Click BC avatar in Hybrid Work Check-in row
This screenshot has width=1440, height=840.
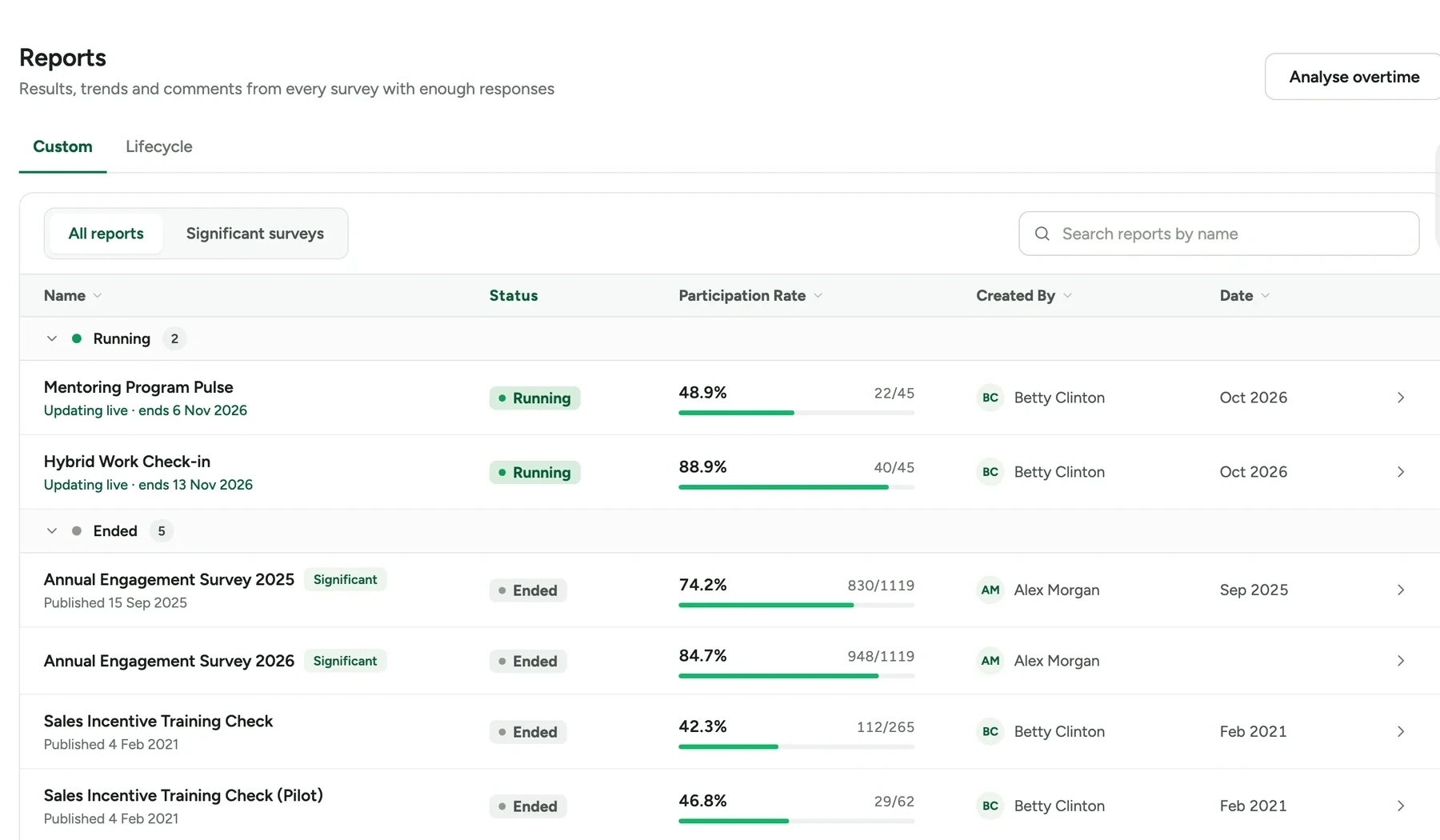990,472
